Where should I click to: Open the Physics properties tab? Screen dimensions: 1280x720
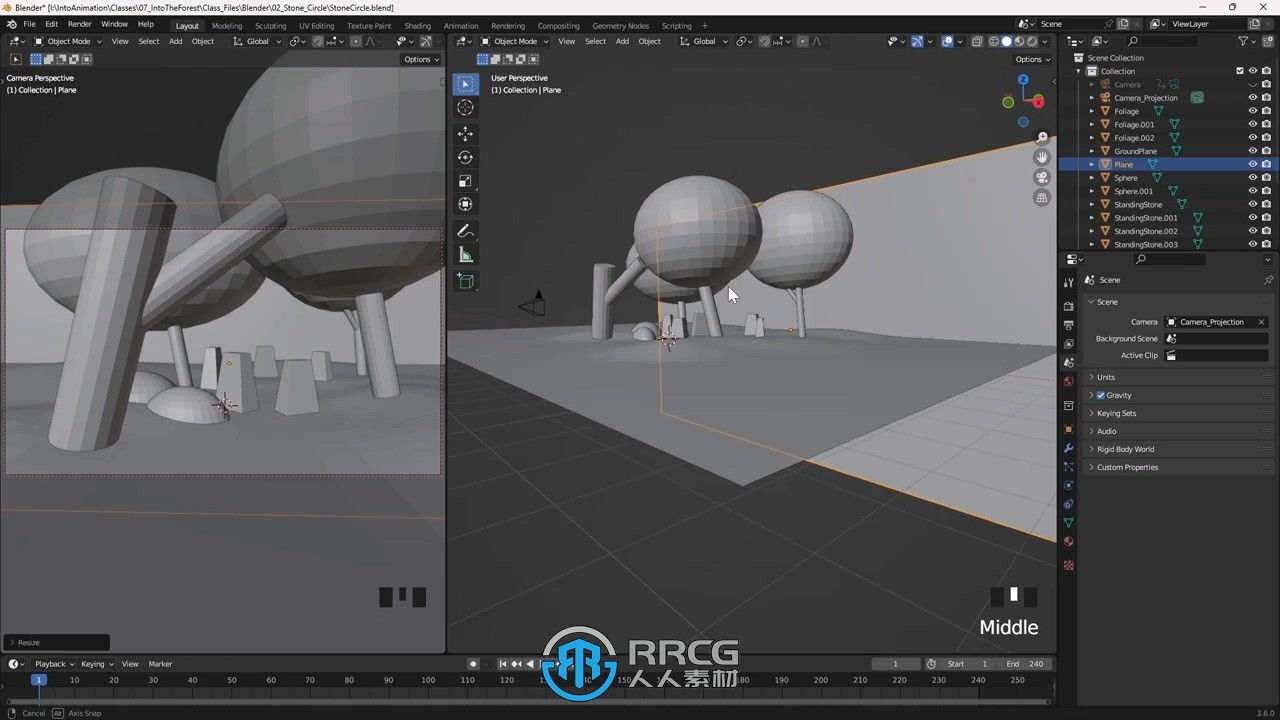pyautogui.click(x=1068, y=485)
